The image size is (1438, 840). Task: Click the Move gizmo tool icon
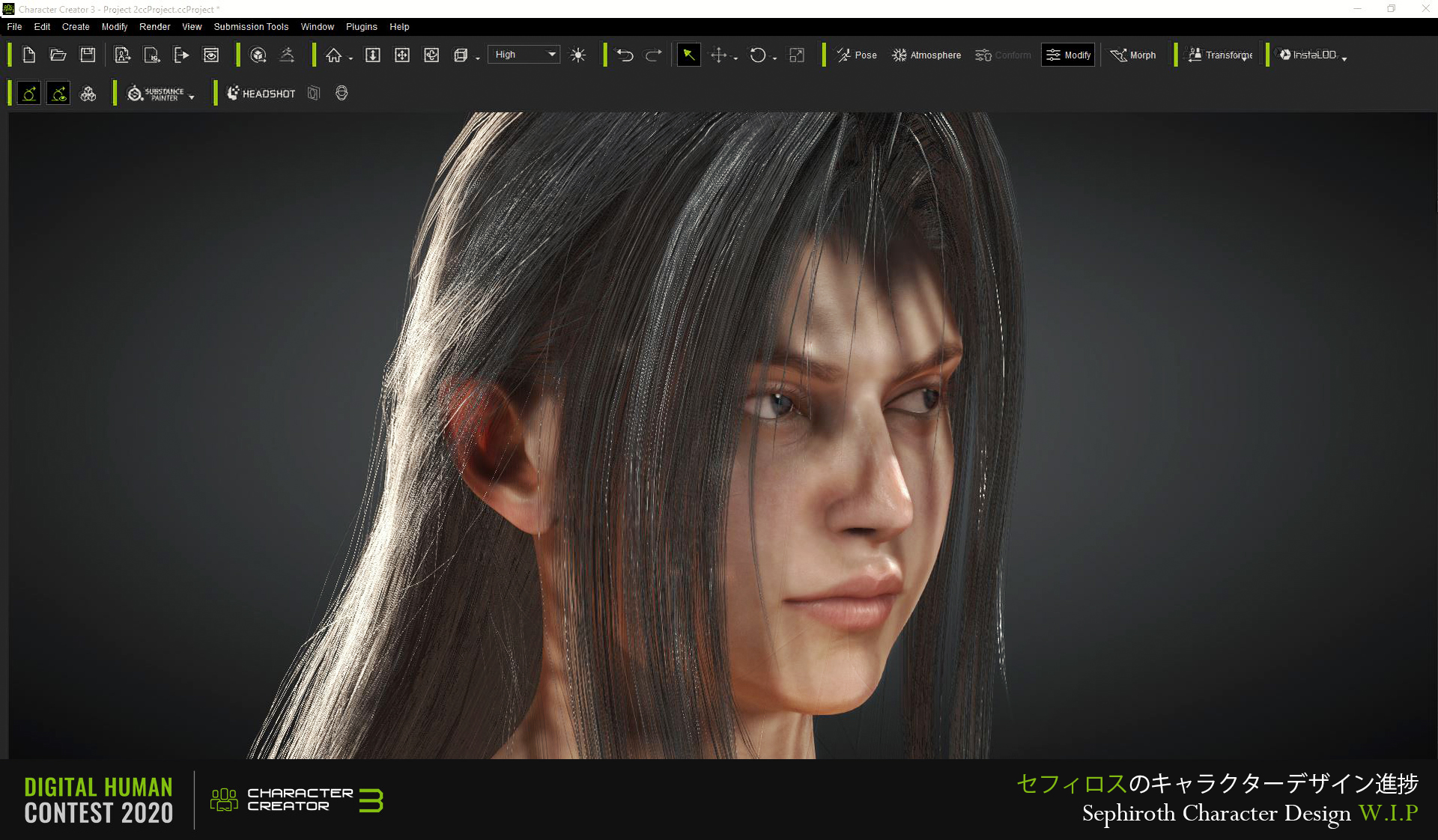[718, 55]
